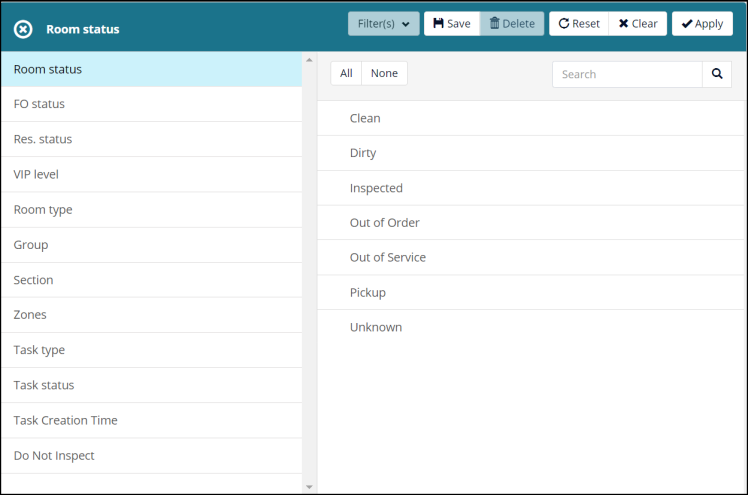Image resolution: width=748 pixels, height=495 pixels.
Task: Toggle the Clean status option
Action: pos(531,118)
